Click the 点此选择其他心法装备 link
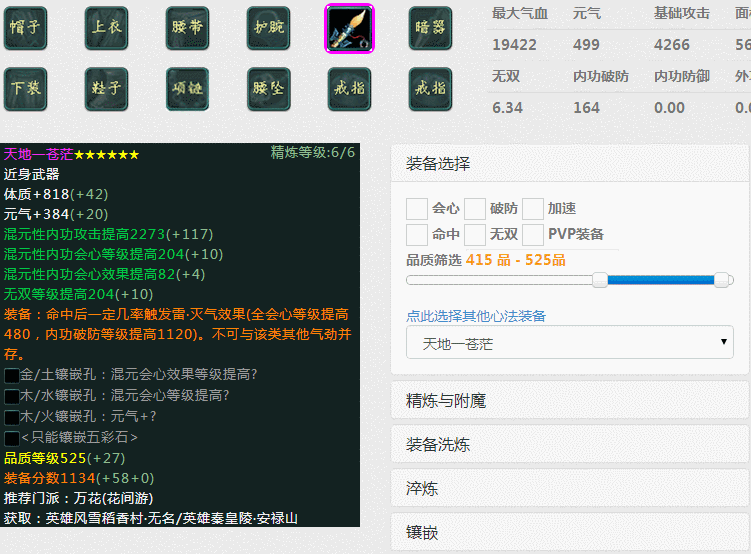 (x=476, y=316)
